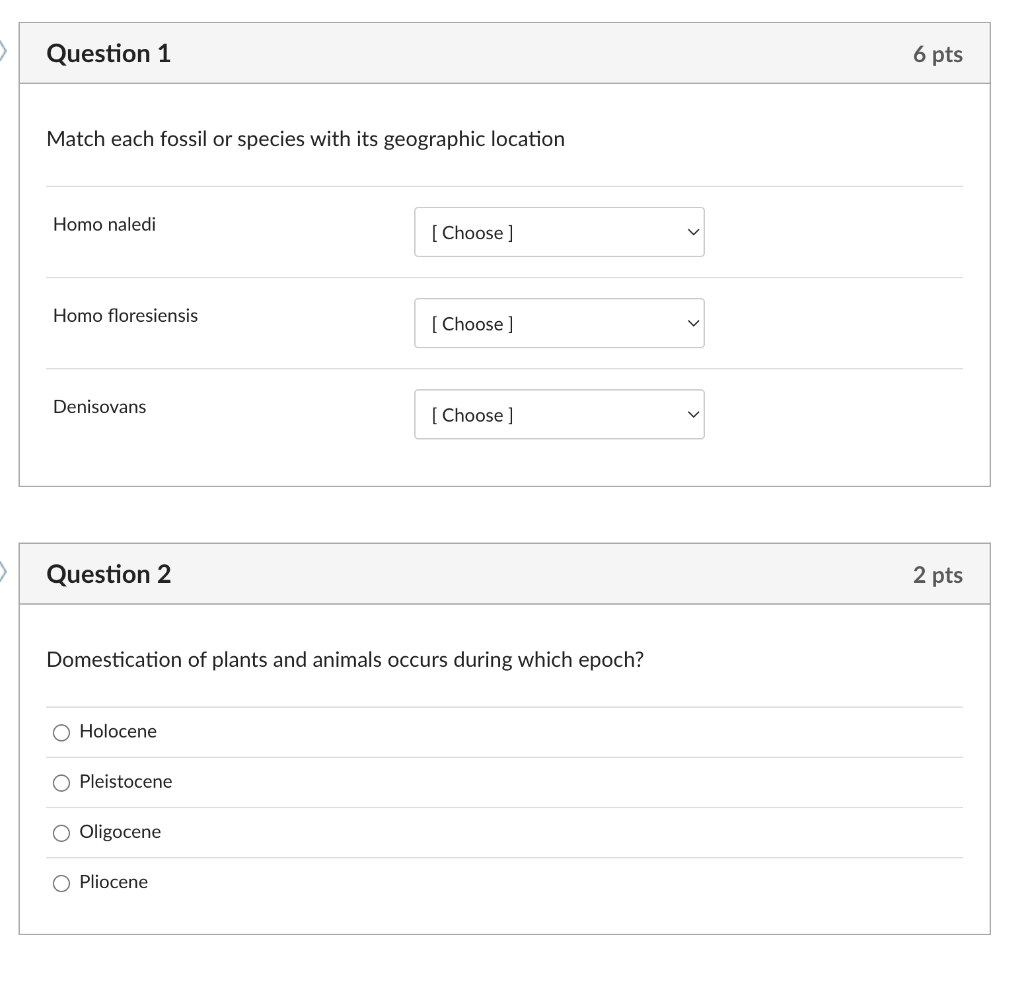This screenshot has height=982, width=1024.
Task: Click the word Holocene answer text
Action: pyautogui.click(x=118, y=731)
